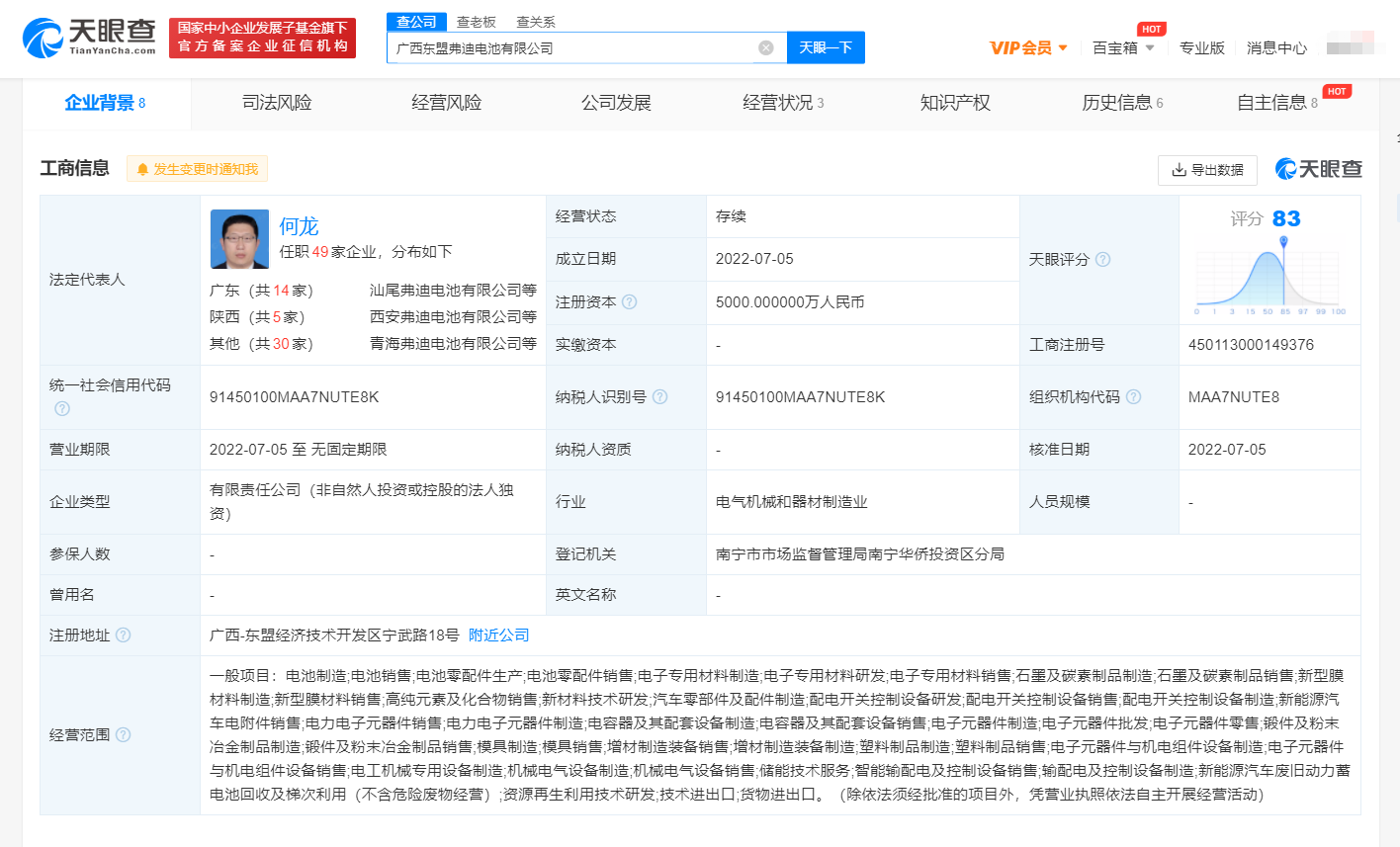Click the blurred user avatar at top right

point(1351,44)
